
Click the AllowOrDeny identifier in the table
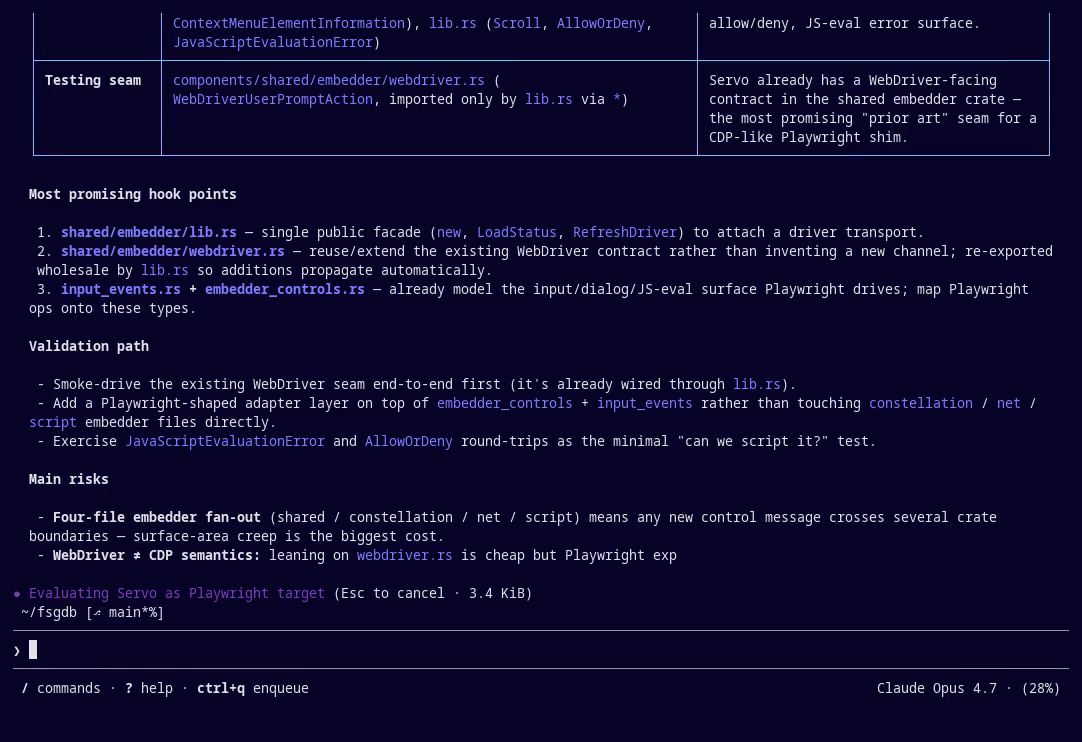point(600,23)
